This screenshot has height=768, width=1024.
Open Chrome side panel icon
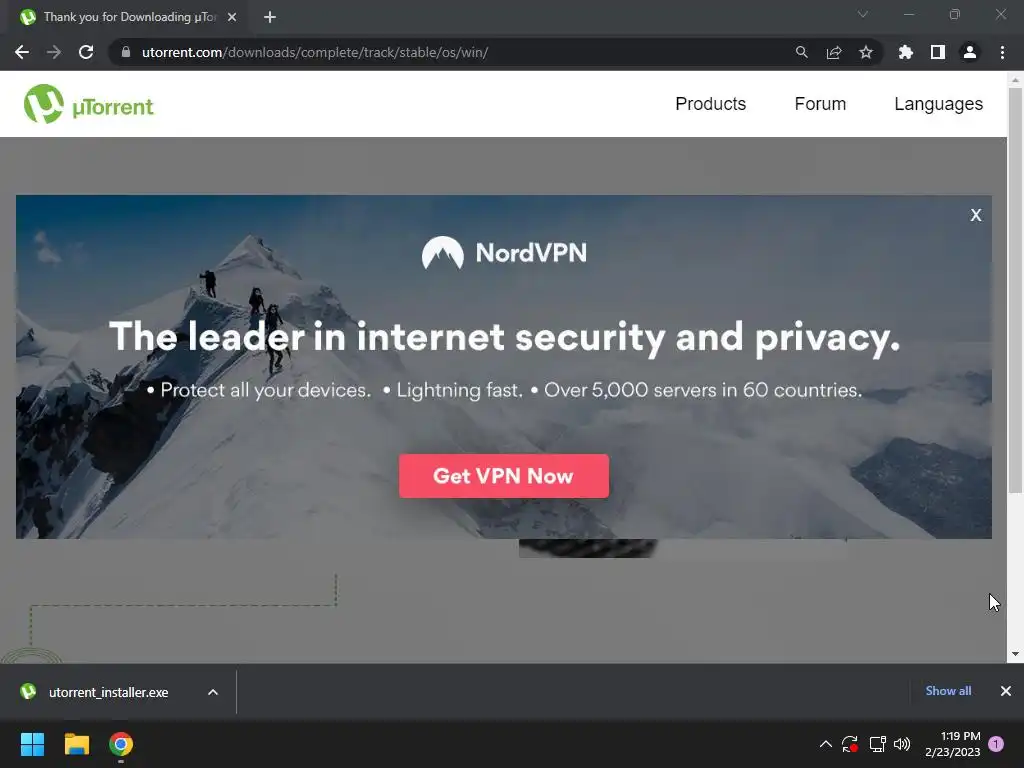point(938,52)
